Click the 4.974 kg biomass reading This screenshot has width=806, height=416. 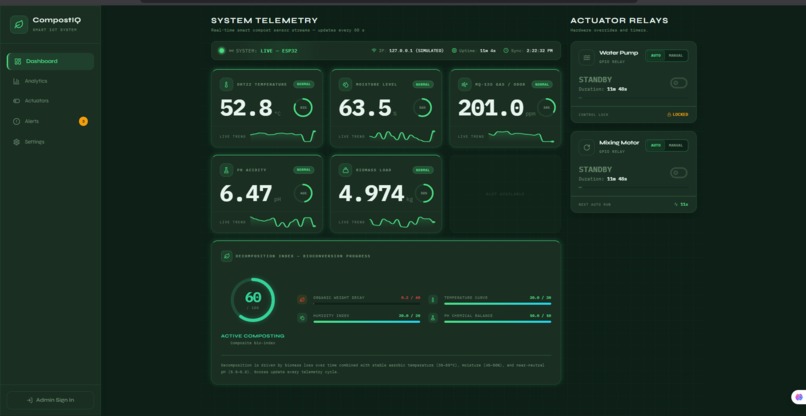[x=371, y=194]
